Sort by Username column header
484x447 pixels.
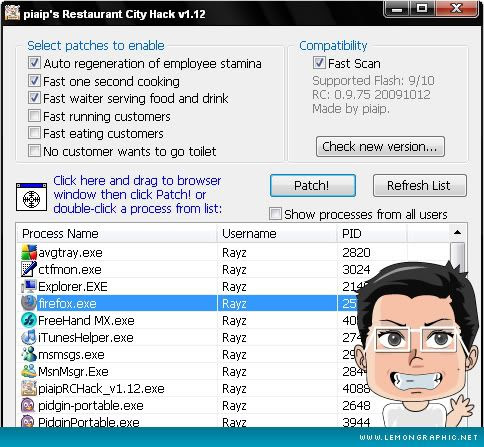277,233
